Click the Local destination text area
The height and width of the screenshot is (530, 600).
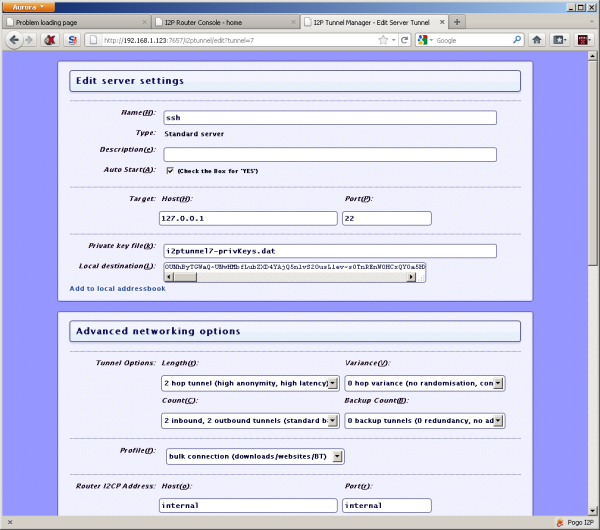[294, 267]
